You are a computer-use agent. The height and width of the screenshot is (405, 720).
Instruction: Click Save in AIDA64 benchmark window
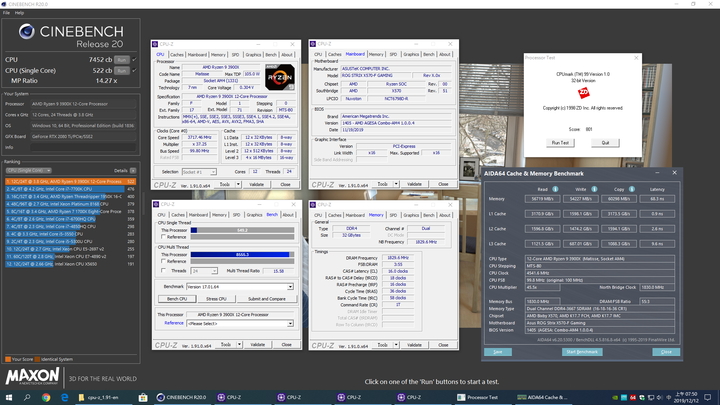click(x=498, y=352)
